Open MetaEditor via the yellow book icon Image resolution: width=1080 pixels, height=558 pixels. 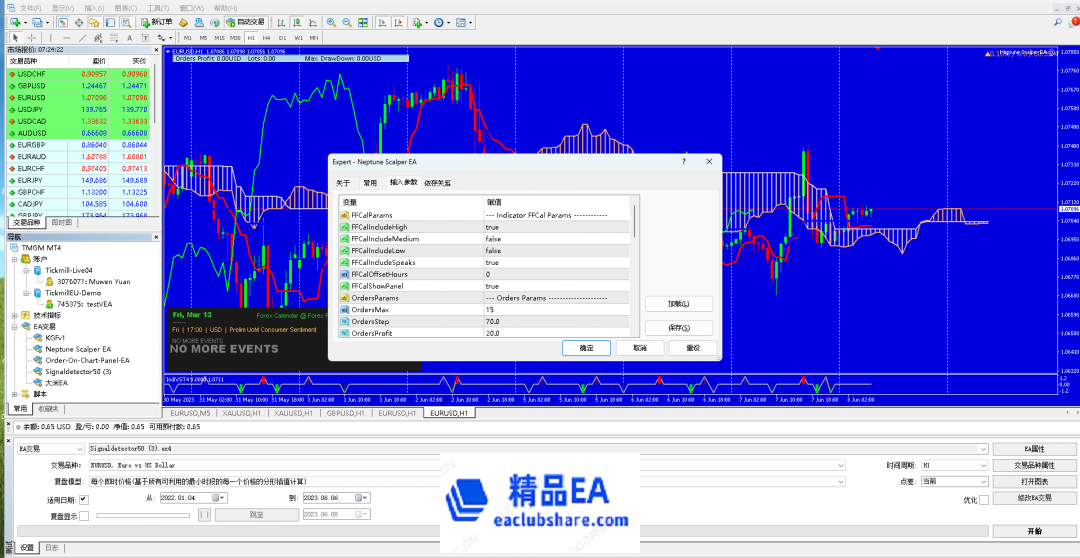[183, 22]
